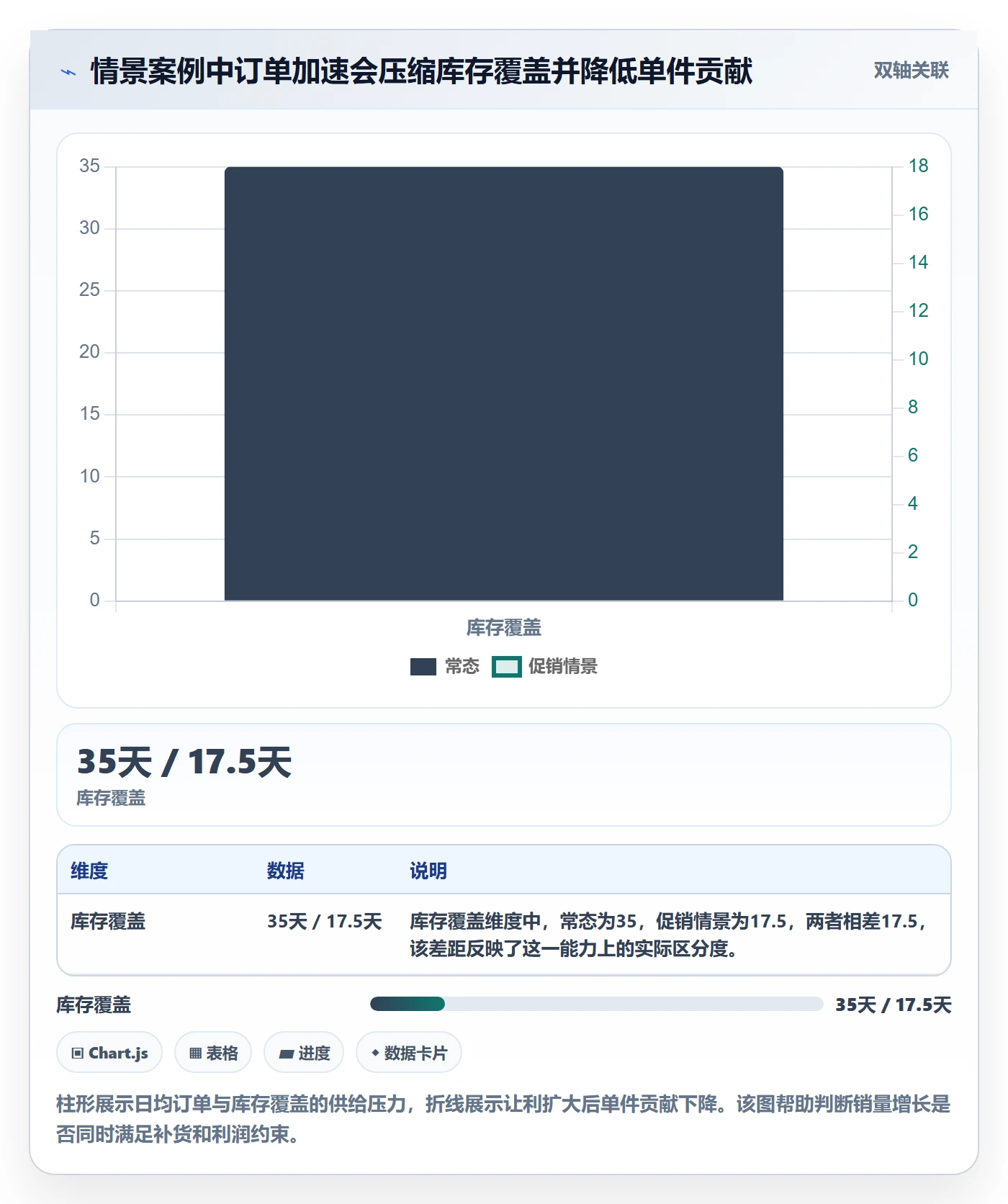Click the right axis tick label 16
The height and width of the screenshot is (1204, 1008).
click(x=918, y=214)
